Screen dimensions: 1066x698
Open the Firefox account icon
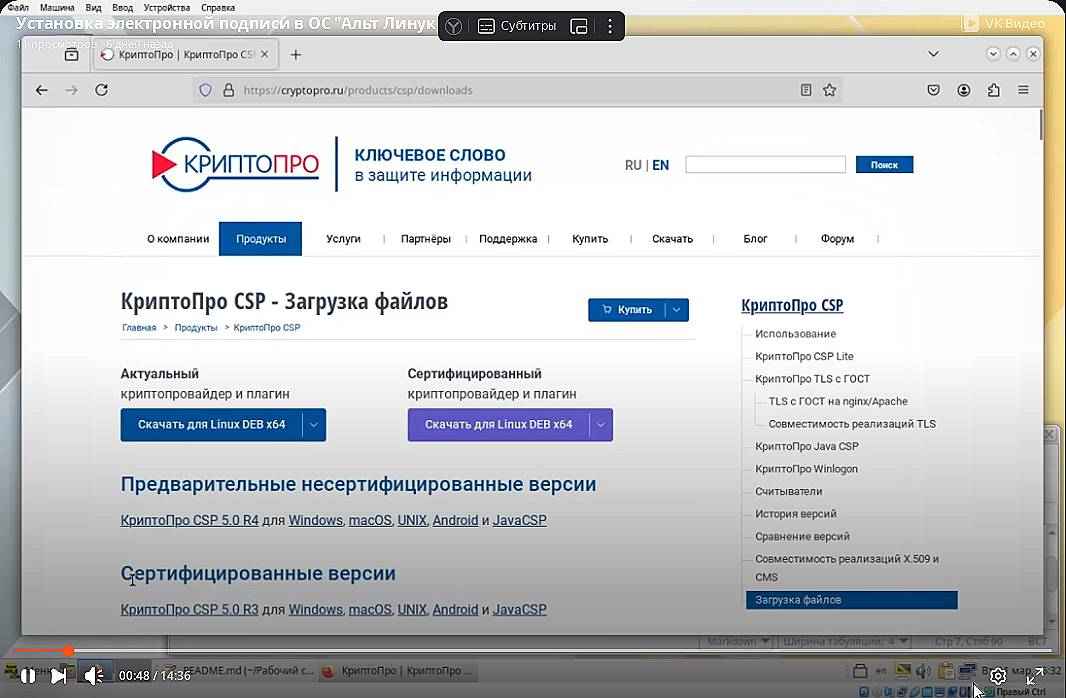pos(964,90)
